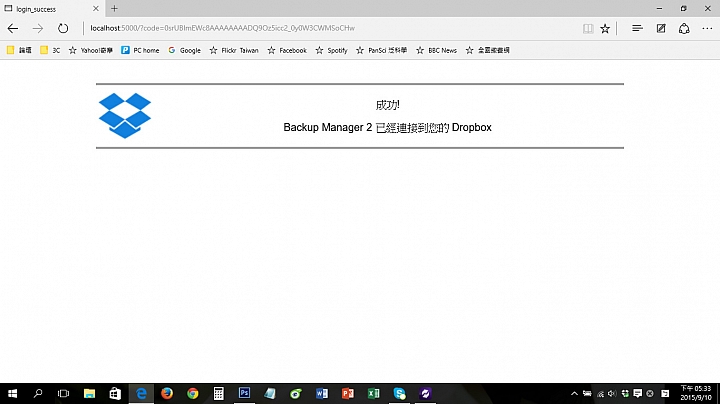Open the purple Backup Manager taskbar app
The image size is (720, 404).
[x=425, y=393]
